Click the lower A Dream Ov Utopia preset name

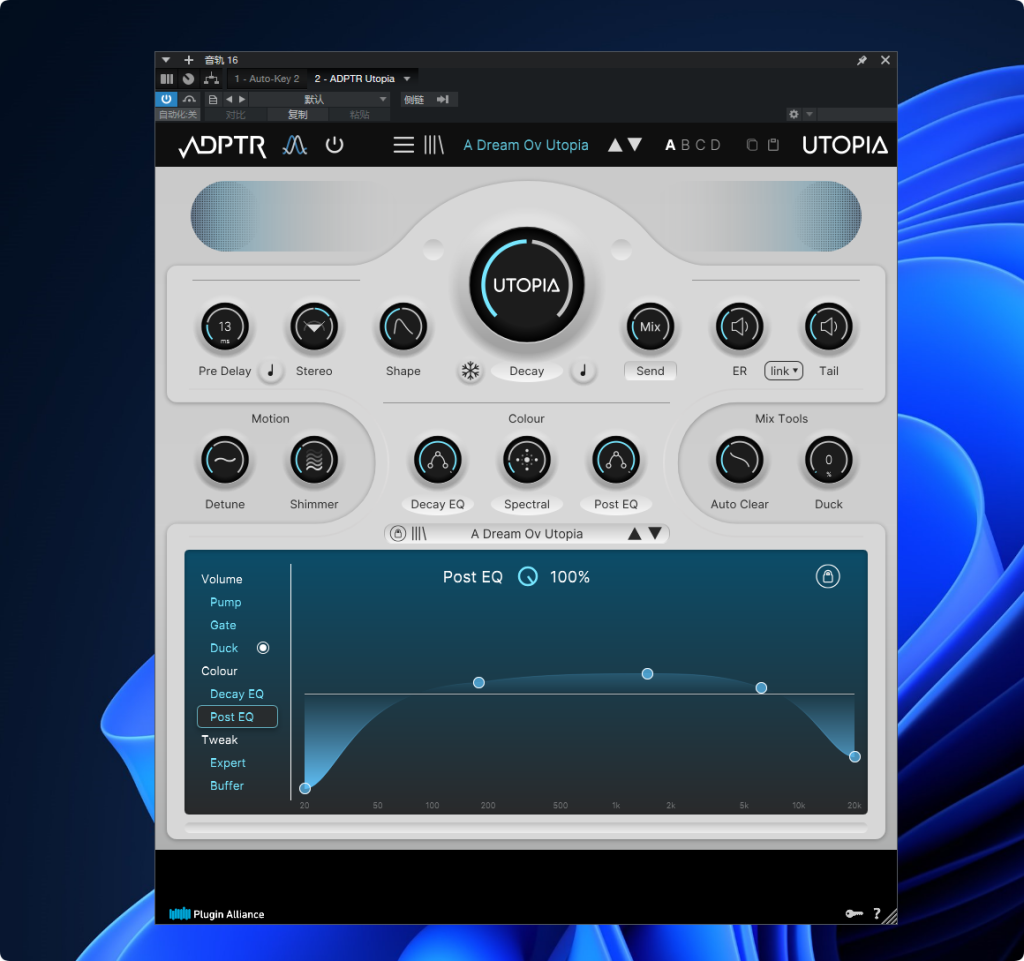click(x=526, y=534)
